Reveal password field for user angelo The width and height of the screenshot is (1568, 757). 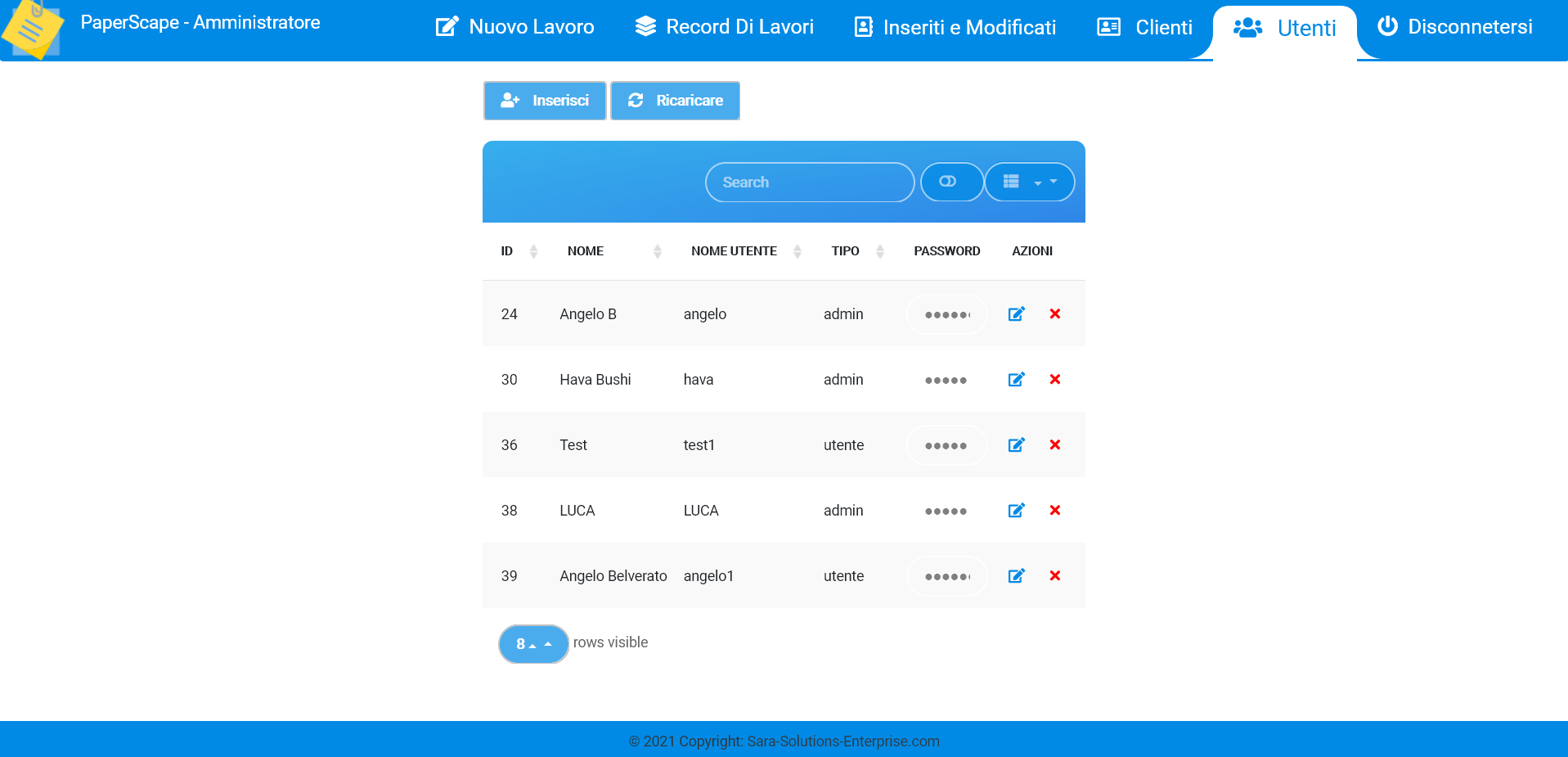pyautogui.click(x=946, y=314)
